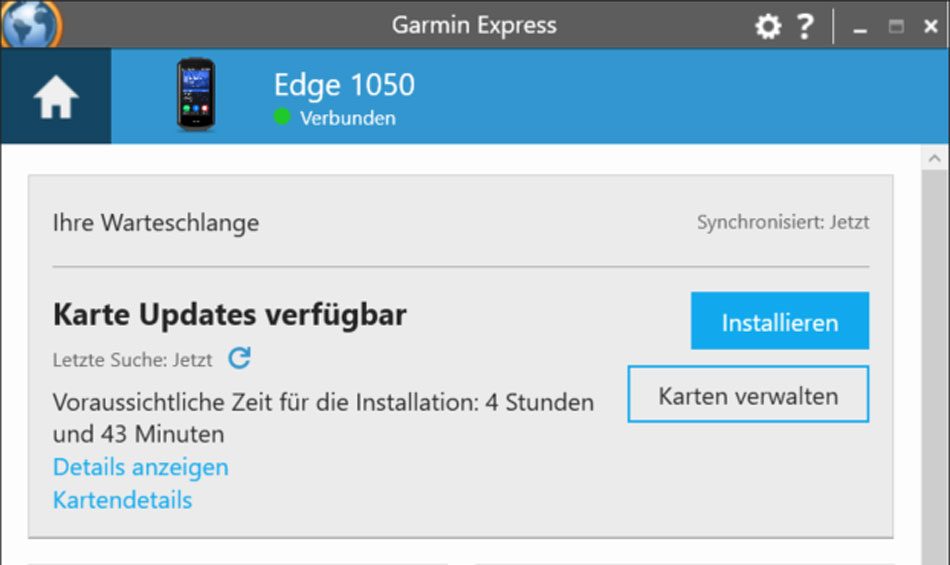Viewport: 950px width, 565px height.
Task: Minimize the Garmin Express window
Action: (860, 27)
